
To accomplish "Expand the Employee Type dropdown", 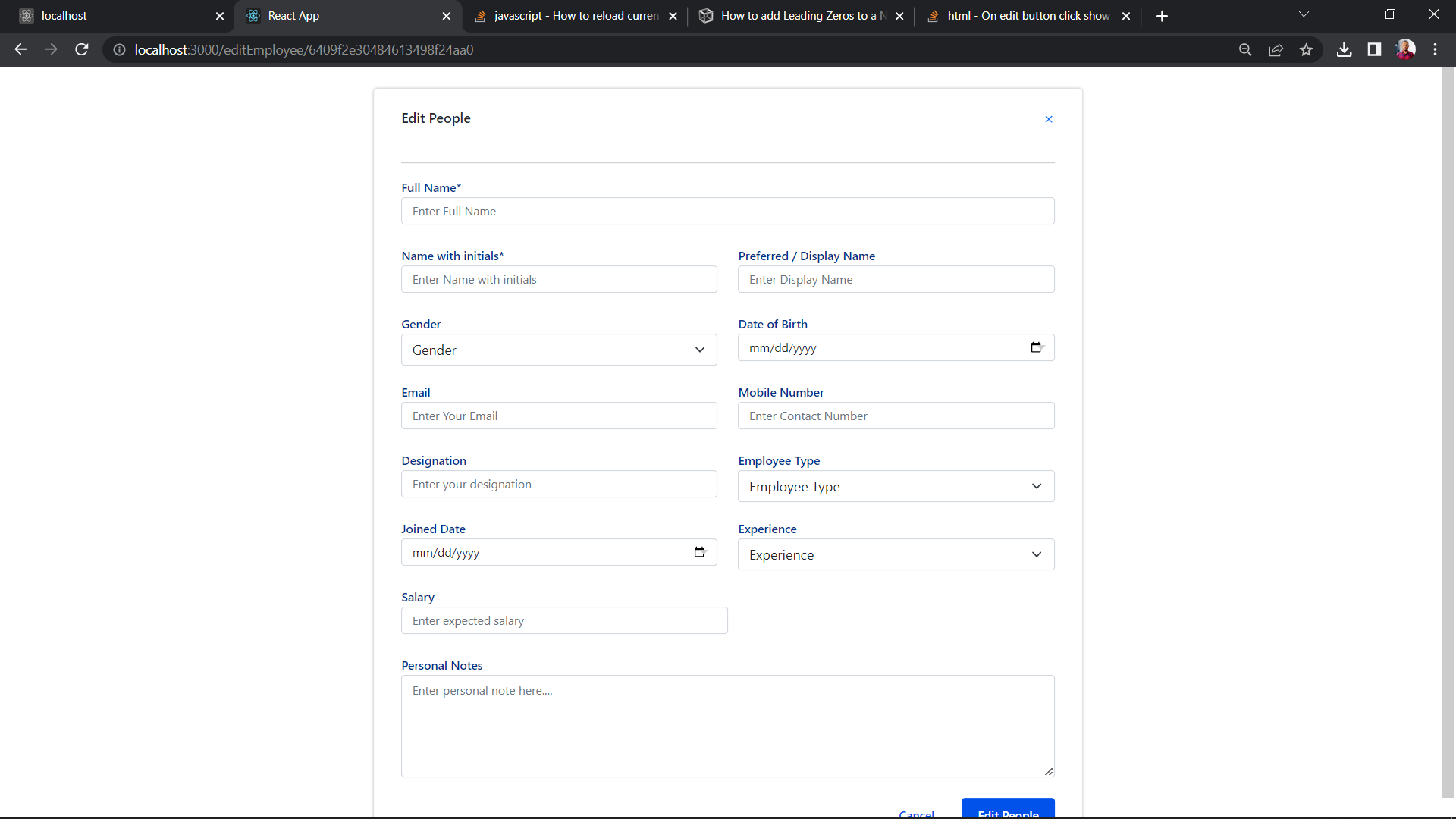I will coord(896,486).
